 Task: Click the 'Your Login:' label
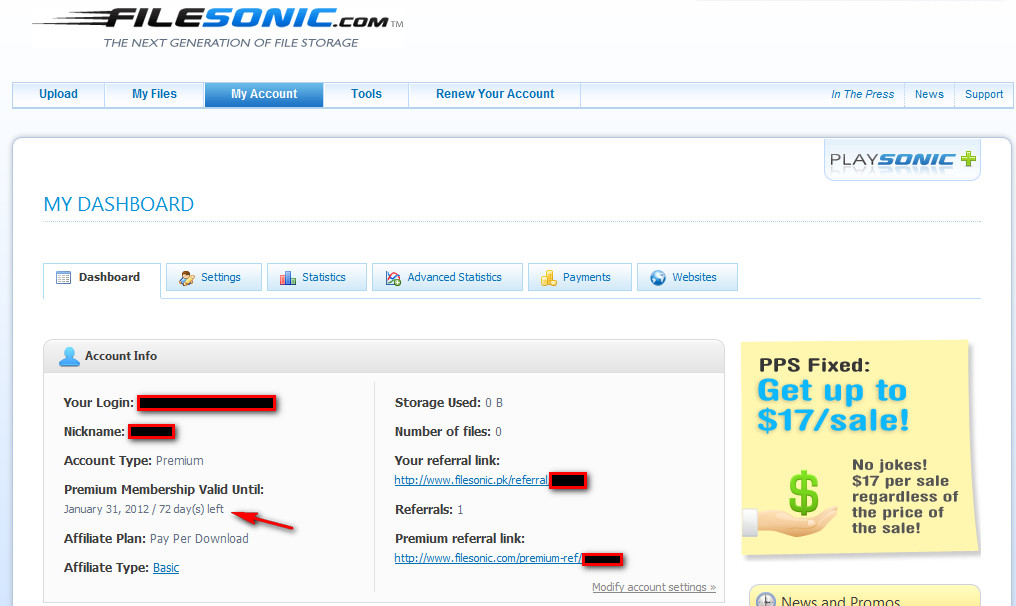click(98, 402)
